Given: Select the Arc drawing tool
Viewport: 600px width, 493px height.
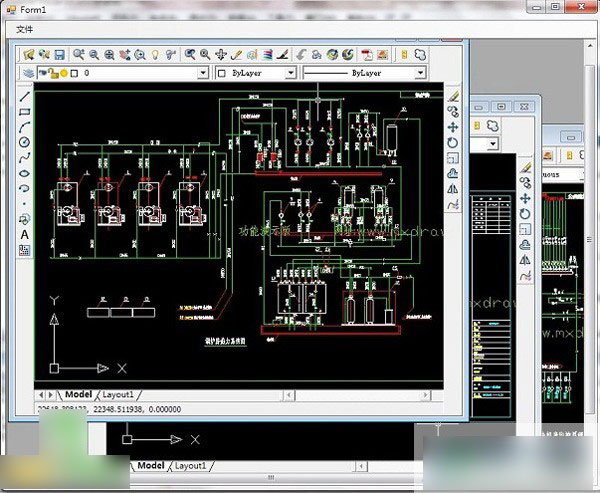Looking at the screenshot, I should (24, 127).
